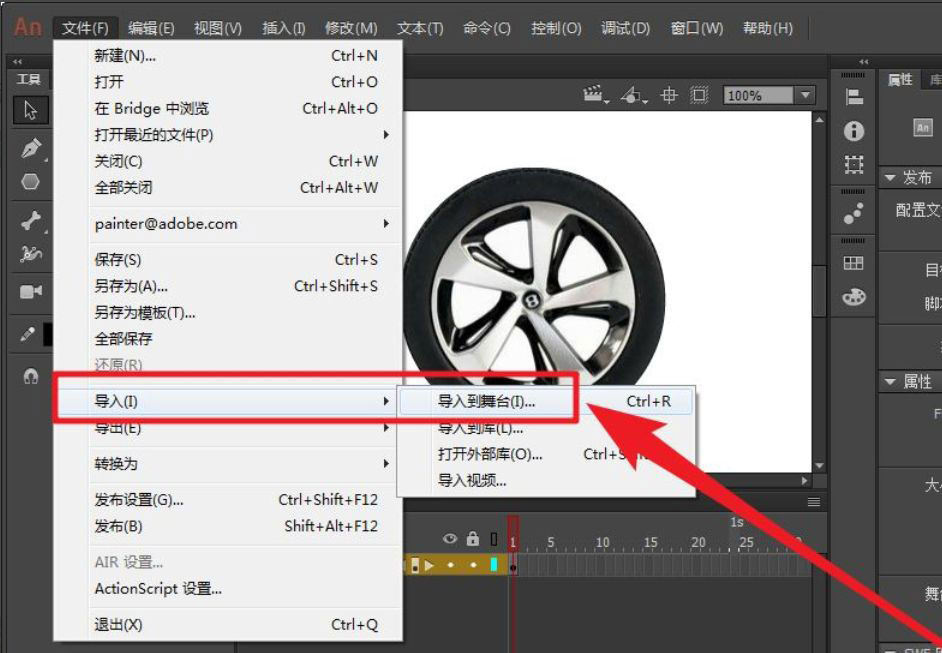Screen dimensions: 942x653
Task: Open the Color panel dots icon
Action: coord(854,213)
